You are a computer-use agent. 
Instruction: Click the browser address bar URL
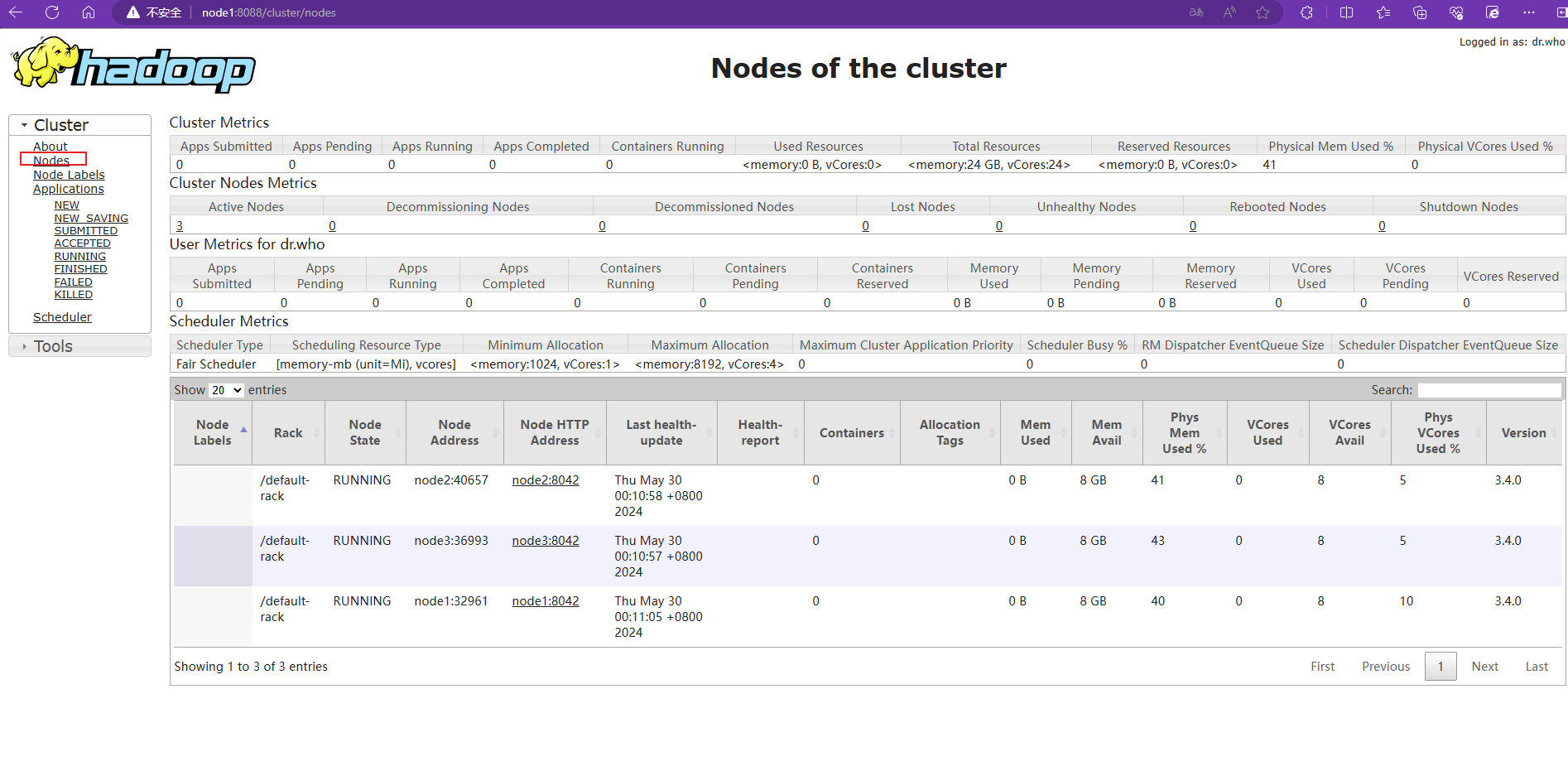[x=269, y=12]
